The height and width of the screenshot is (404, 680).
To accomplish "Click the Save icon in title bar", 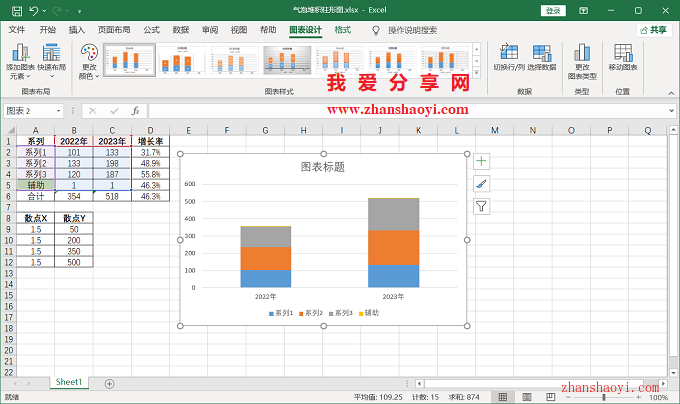I will [x=16, y=10].
